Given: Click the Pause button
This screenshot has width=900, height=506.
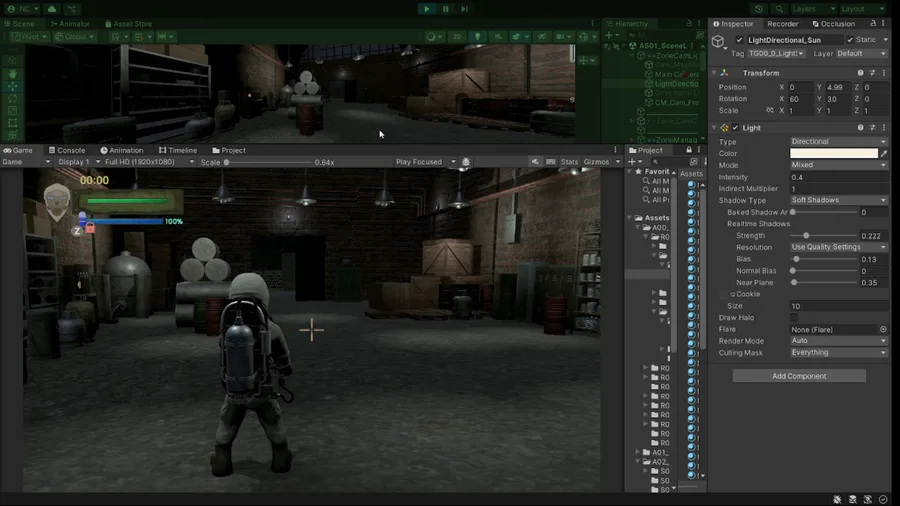Looking at the screenshot, I should coord(445,9).
